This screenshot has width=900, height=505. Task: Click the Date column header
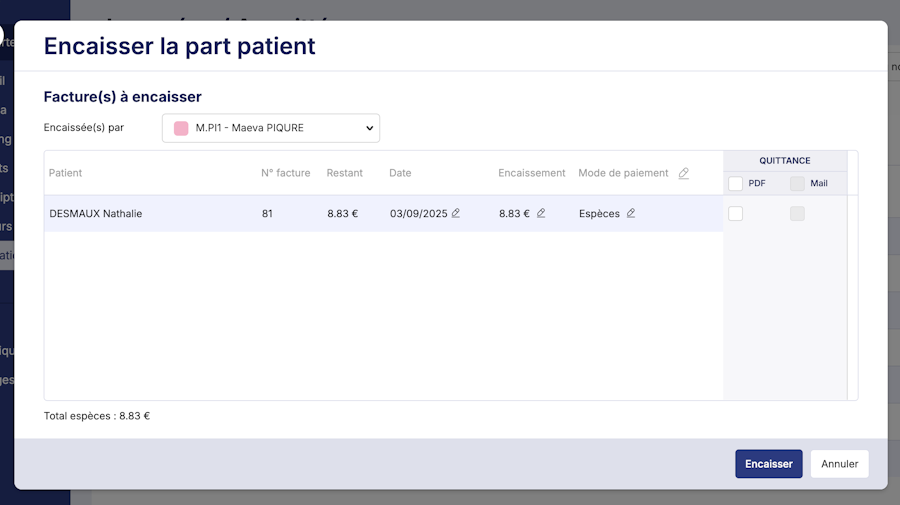point(400,173)
